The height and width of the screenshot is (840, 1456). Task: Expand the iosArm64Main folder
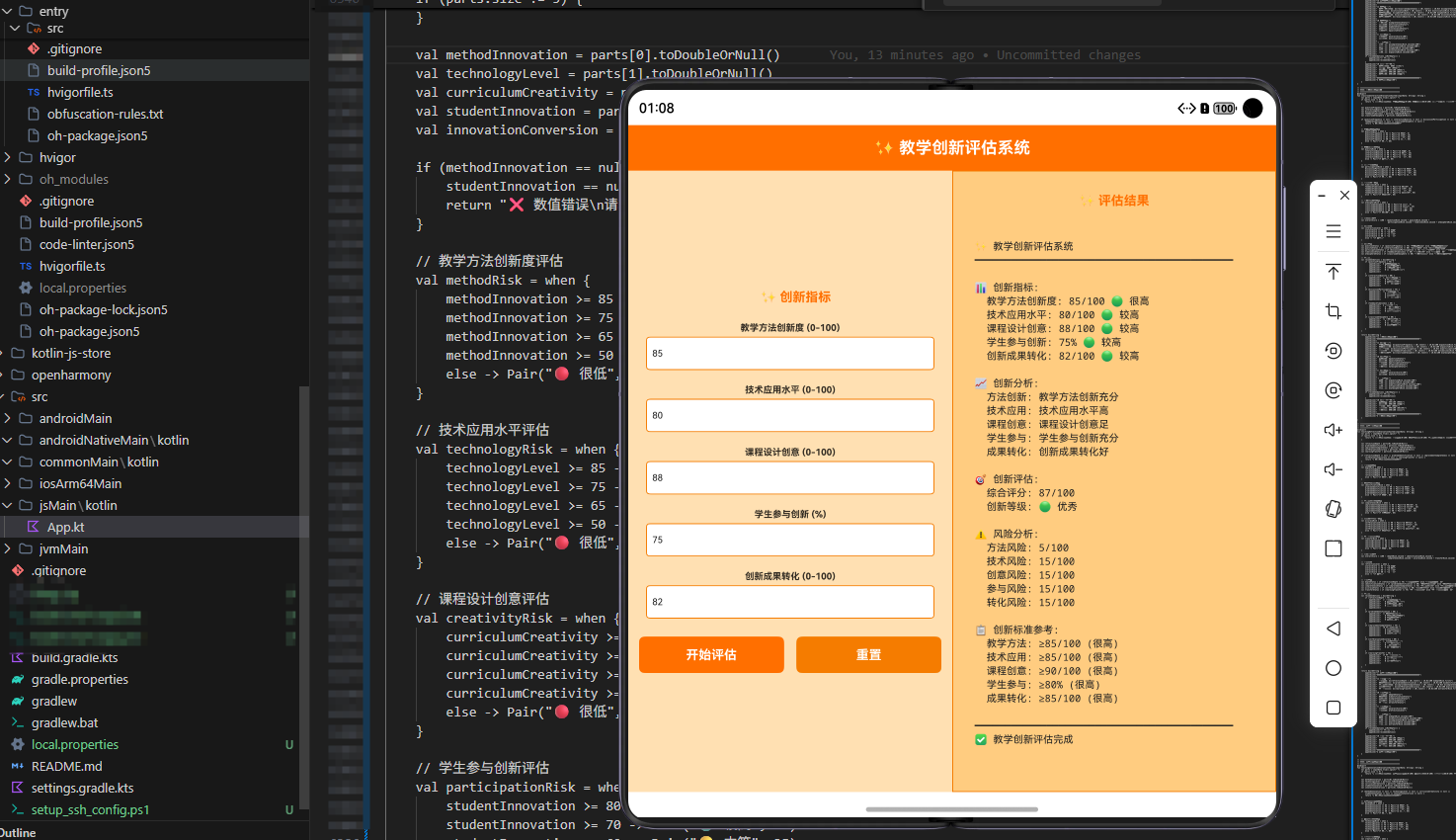tap(8, 483)
